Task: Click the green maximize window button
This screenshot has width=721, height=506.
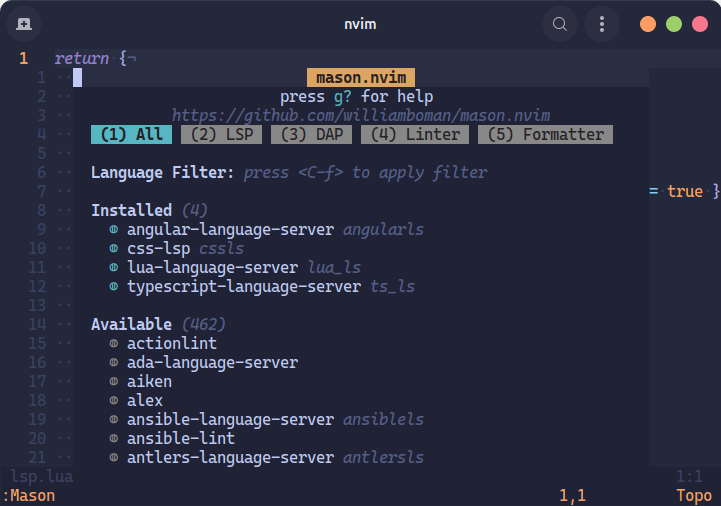Action: pyautogui.click(x=674, y=24)
